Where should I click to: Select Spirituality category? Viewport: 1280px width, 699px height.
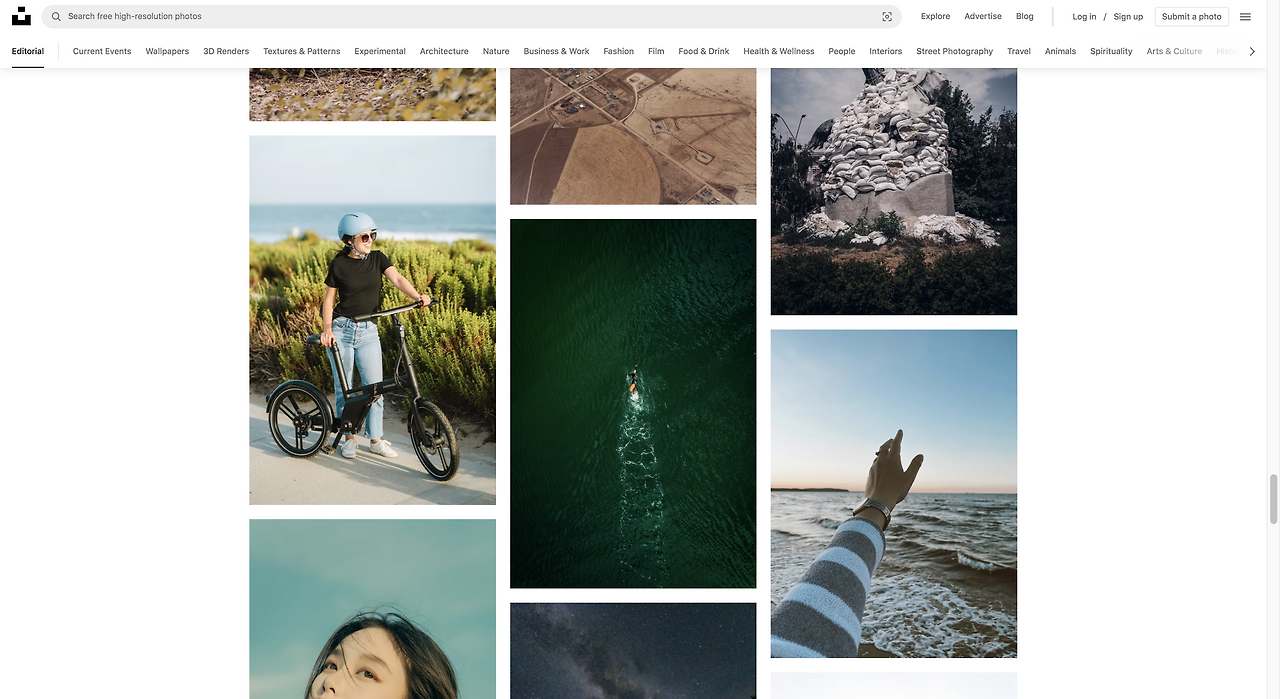[x=1111, y=51]
